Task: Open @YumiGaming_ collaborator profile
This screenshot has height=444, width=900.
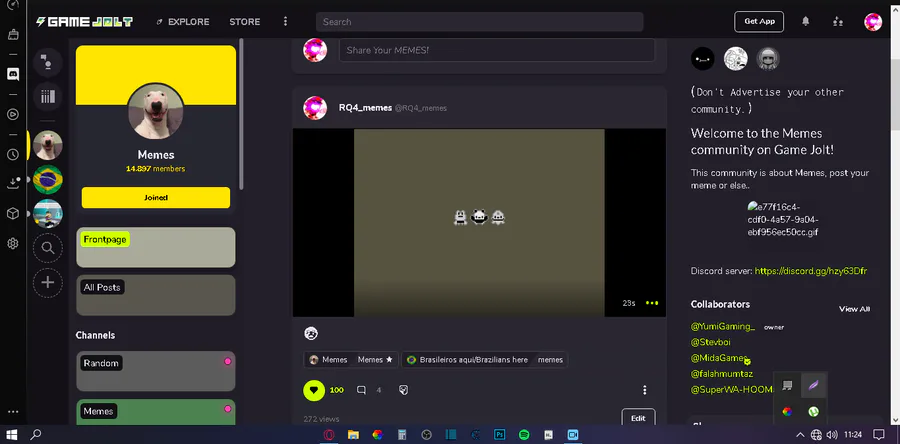Action: click(723, 326)
